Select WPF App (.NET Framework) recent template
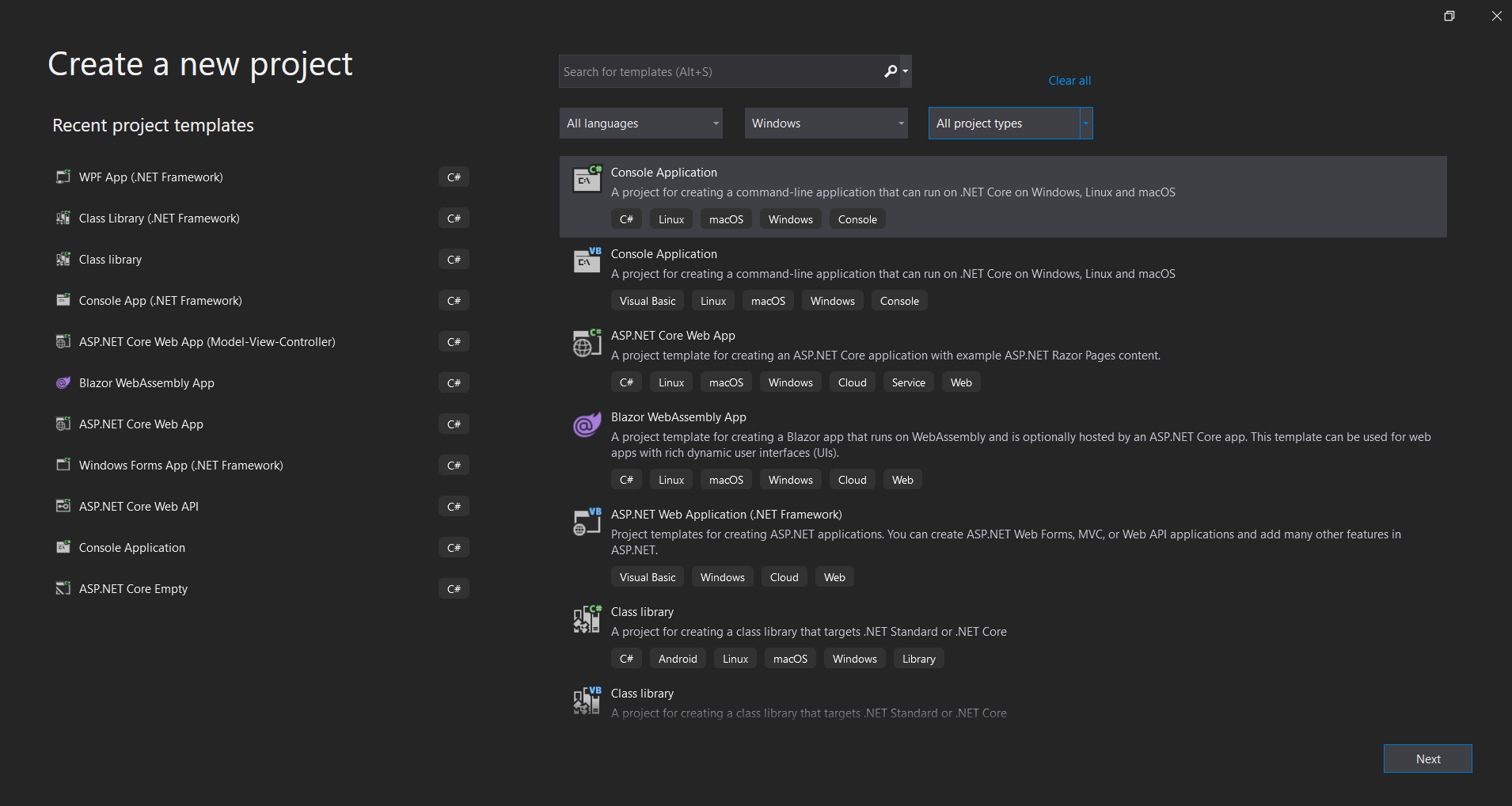This screenshot has width=1512, height=806. (261, 177)
